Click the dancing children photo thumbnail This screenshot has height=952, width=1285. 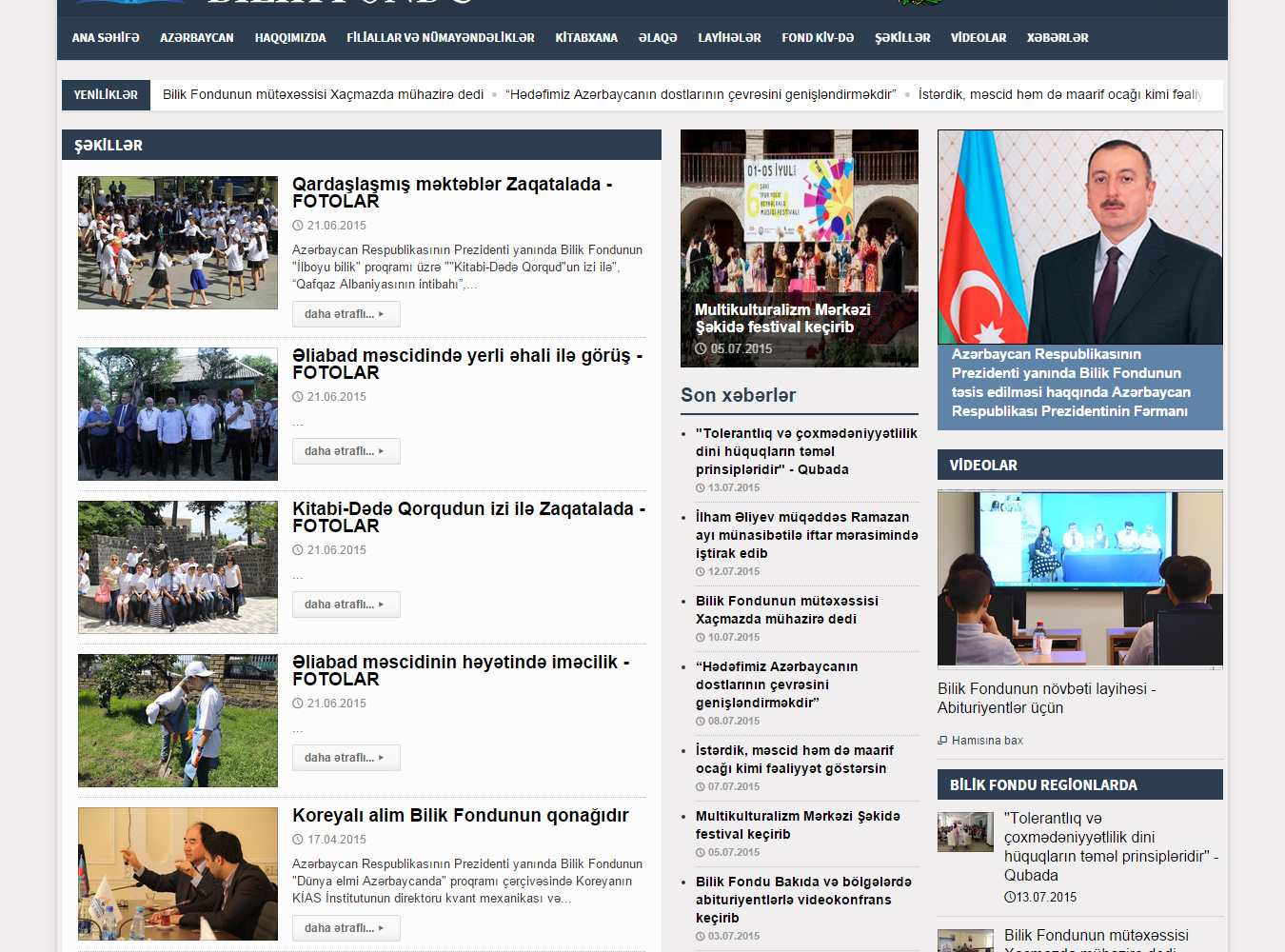click(x=178, y=243)
